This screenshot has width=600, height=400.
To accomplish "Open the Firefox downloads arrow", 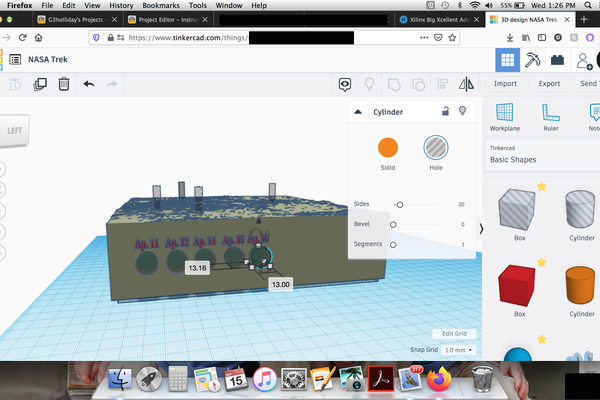I will coord(510,38).
